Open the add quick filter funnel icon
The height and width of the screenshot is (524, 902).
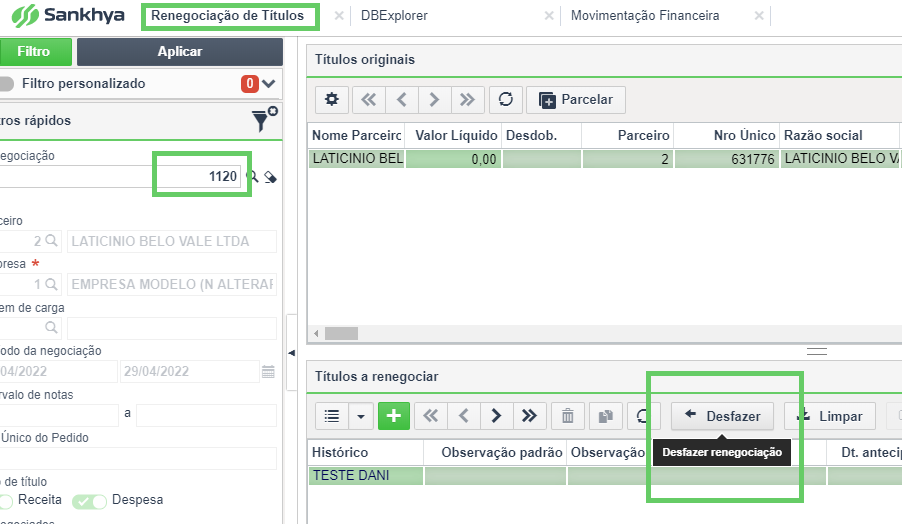tap(265, 119)
